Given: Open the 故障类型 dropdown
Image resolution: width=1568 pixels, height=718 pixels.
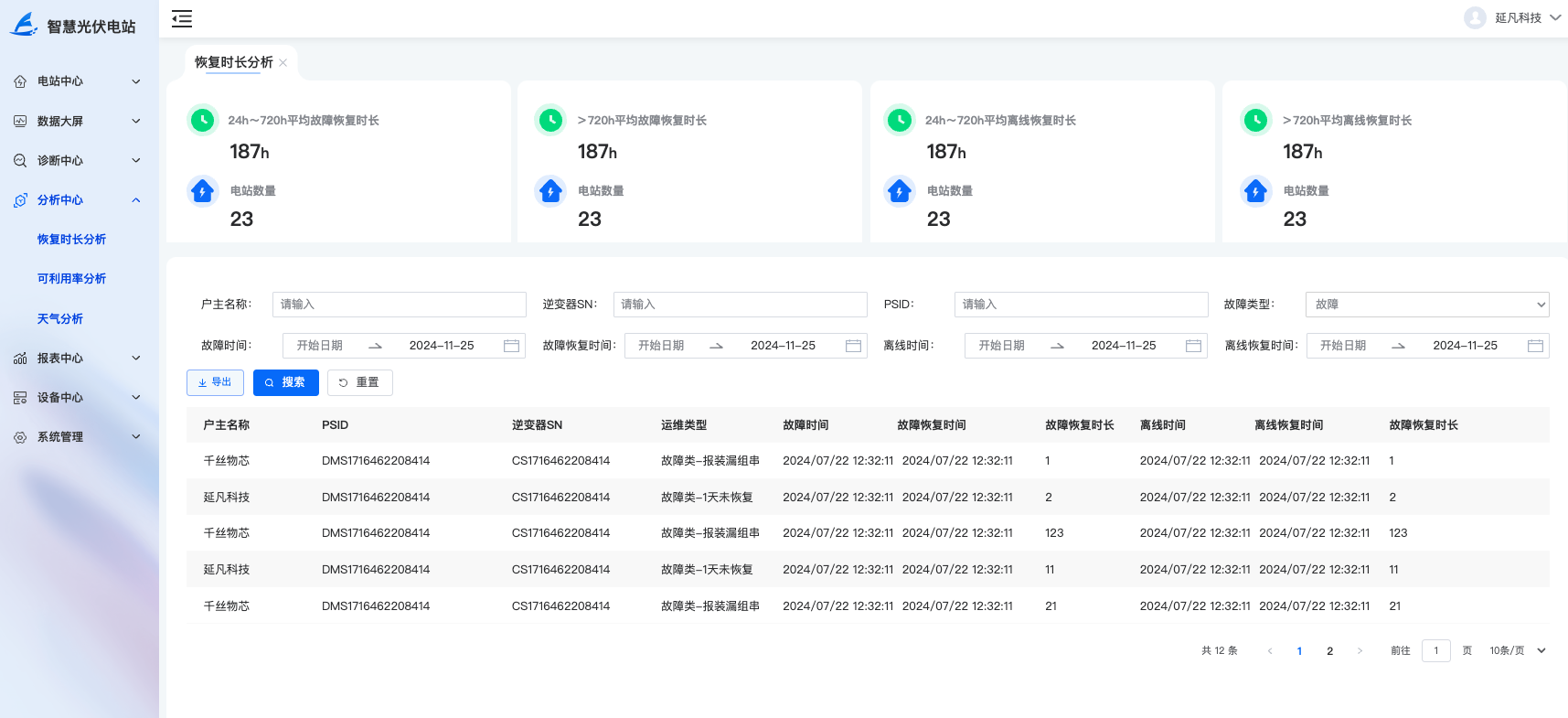Looking at the screenshot, I should point(1426,305).
